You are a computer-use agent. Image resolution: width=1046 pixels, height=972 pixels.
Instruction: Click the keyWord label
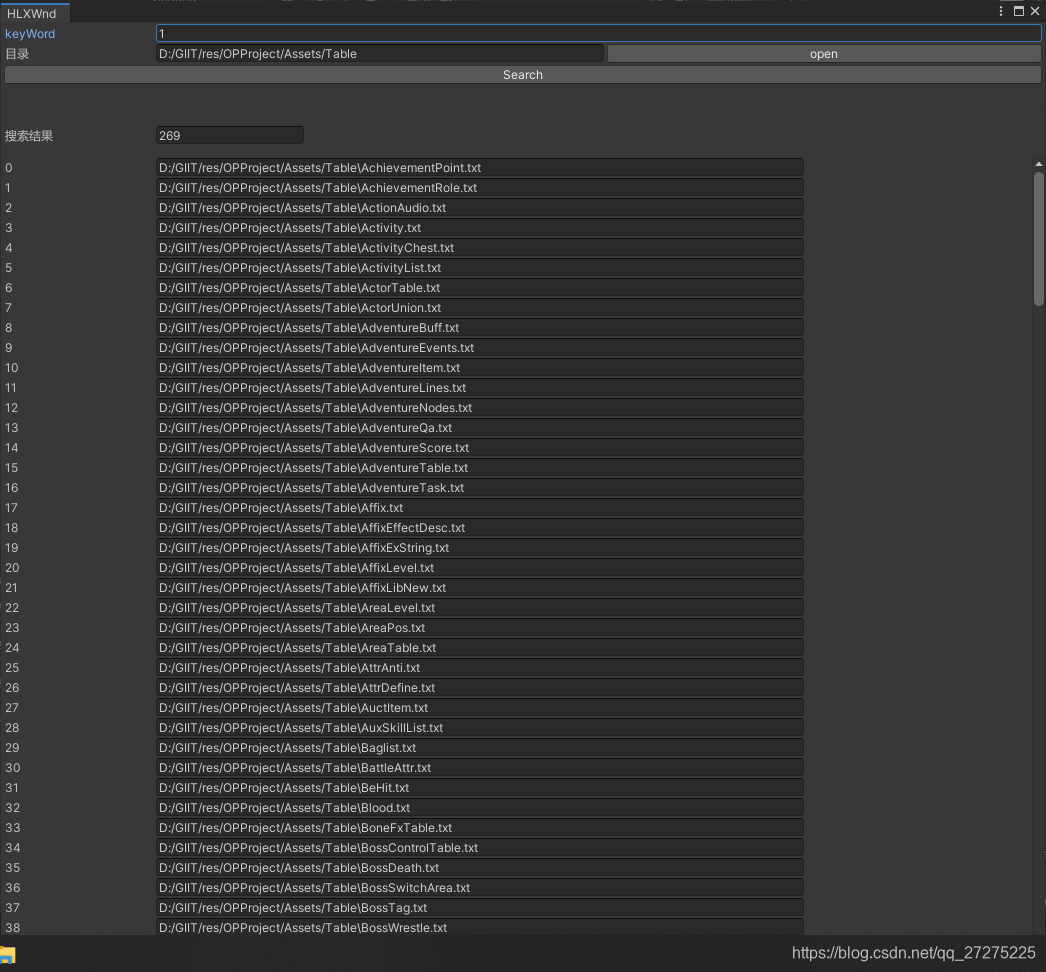pos(30,34)
